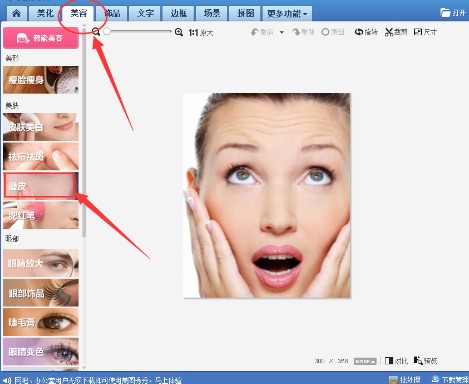Open the 皮肤美白 whitening tool
The height and width of the screenshot is (384, 469).
[x=41, y=127]
